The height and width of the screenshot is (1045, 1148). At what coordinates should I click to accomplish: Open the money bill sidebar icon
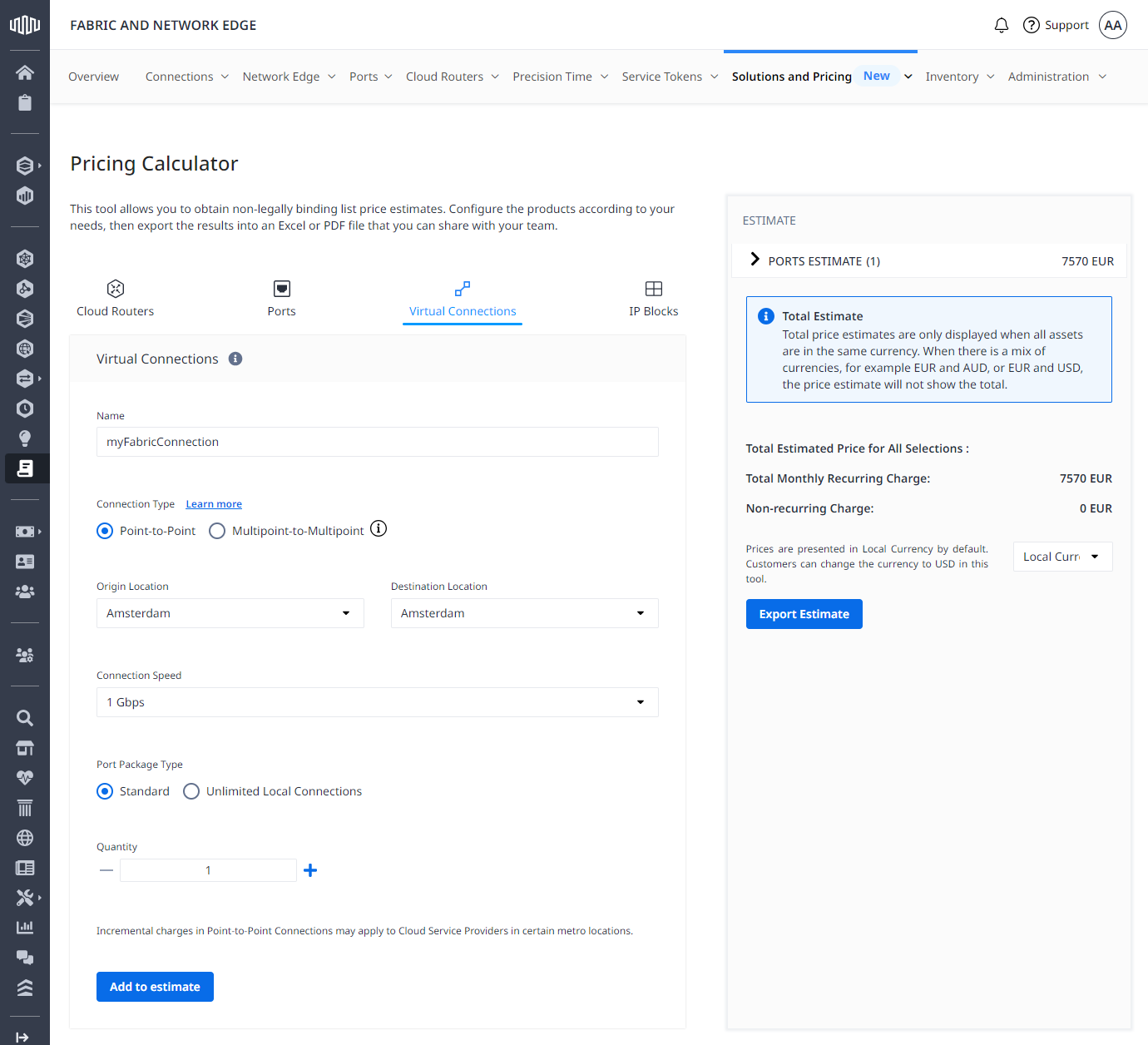pyautogui.click(x=25, y=532)
